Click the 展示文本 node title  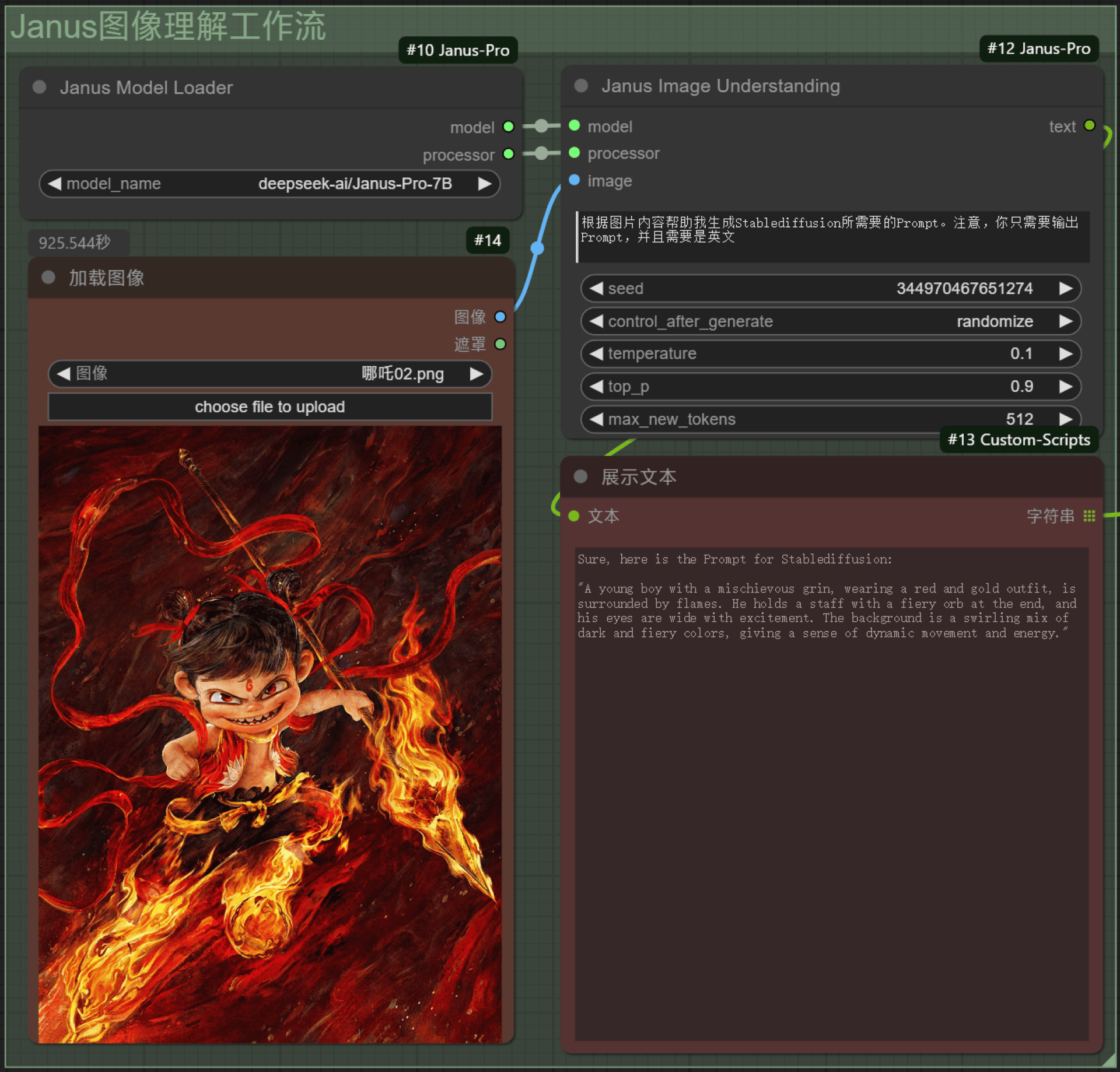639,477
